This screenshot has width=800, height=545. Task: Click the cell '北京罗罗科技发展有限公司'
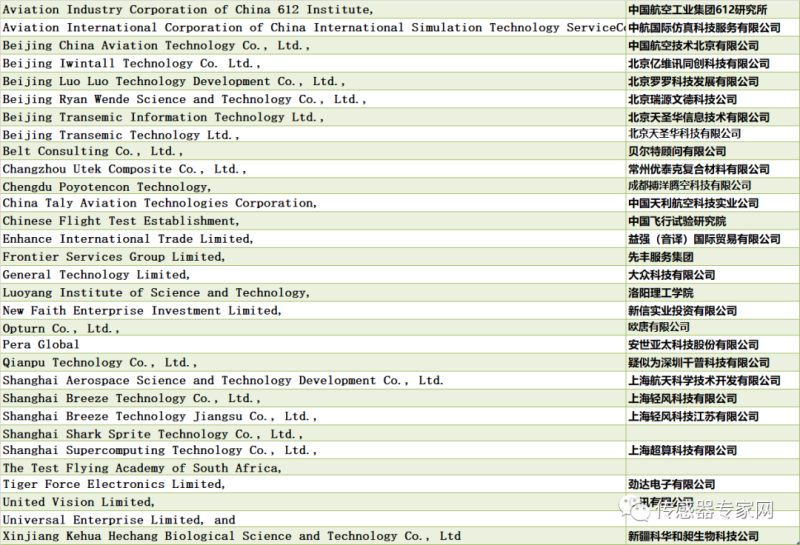[x=711, y=81]
